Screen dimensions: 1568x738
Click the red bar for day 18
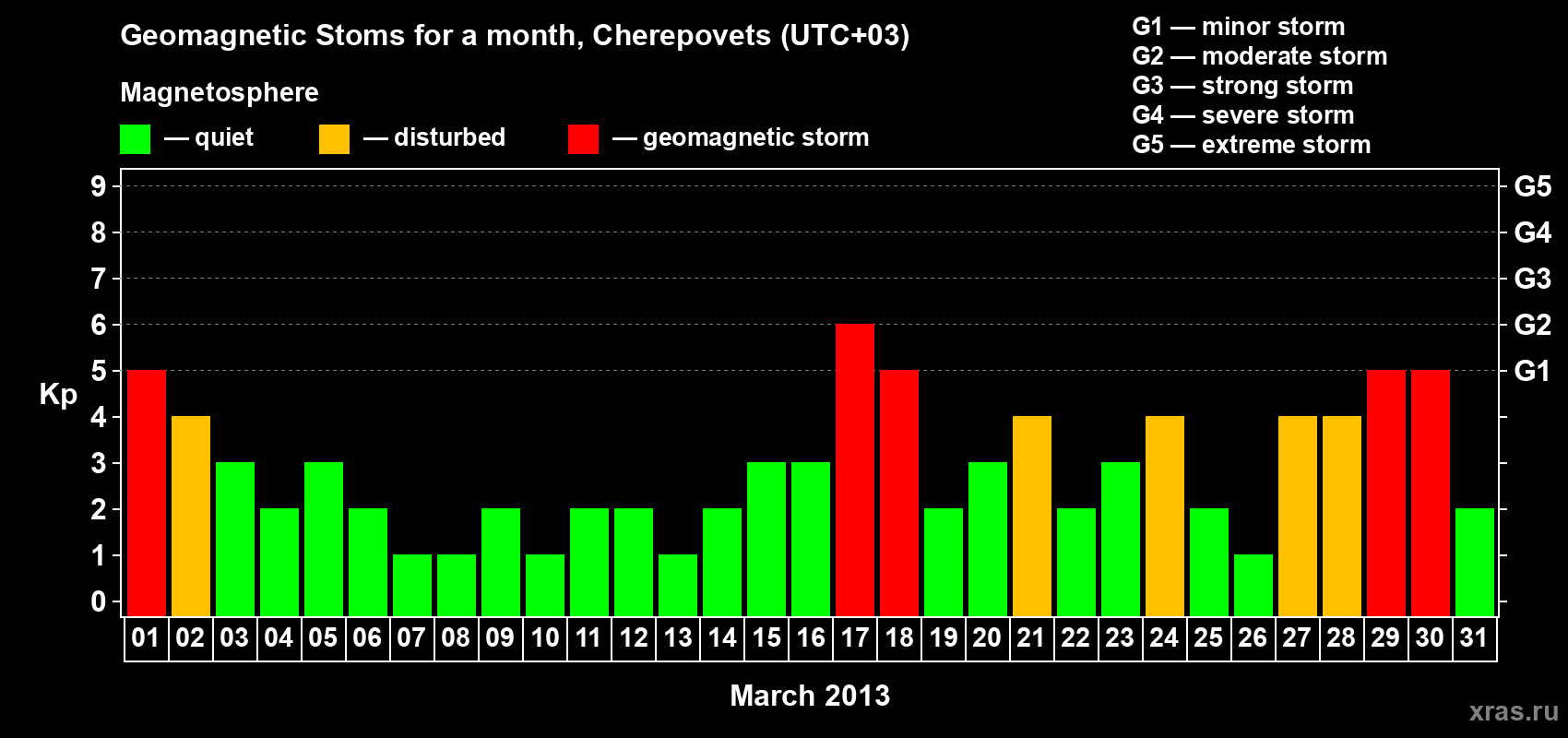tap(899, 493)
